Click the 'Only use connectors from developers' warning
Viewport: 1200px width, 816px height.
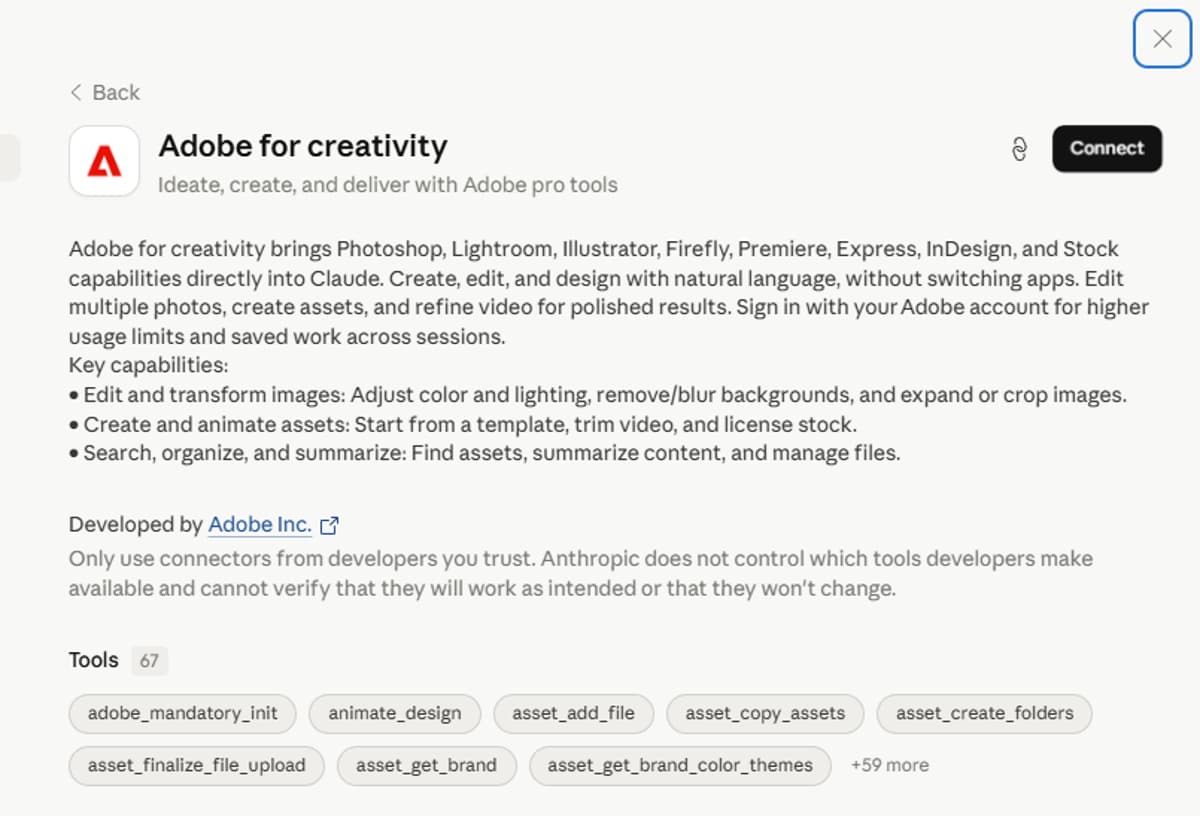click(581, 574)
